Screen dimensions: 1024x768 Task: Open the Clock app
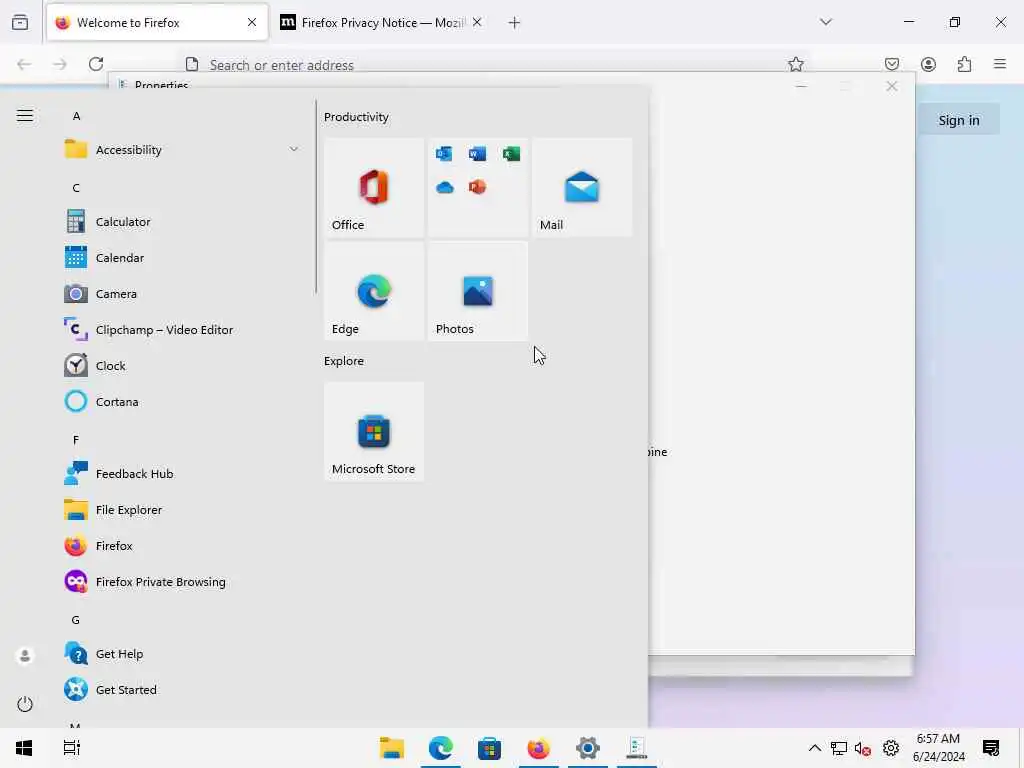coord(183,366)
